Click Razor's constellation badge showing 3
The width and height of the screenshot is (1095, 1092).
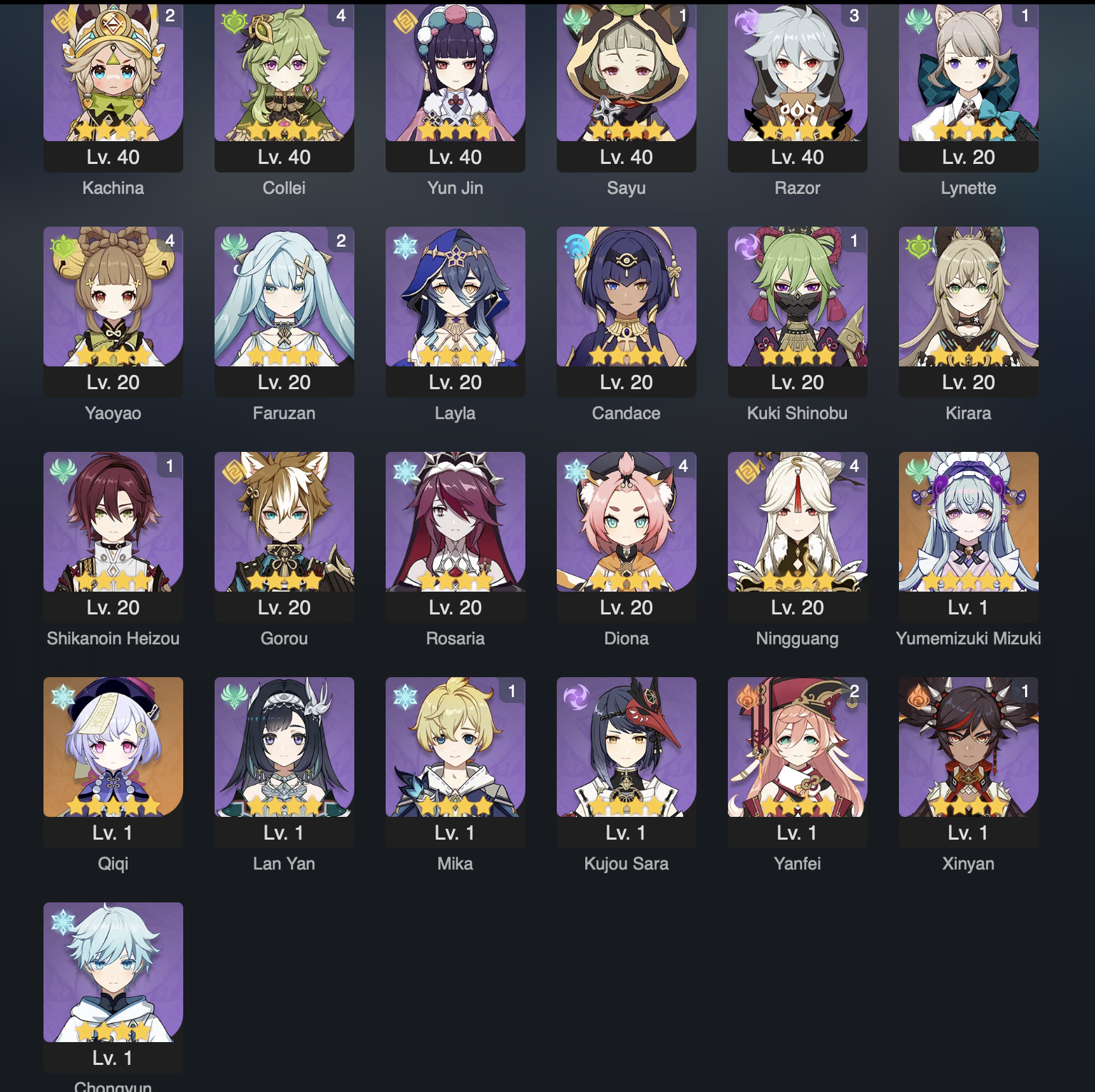click(854, 16)
